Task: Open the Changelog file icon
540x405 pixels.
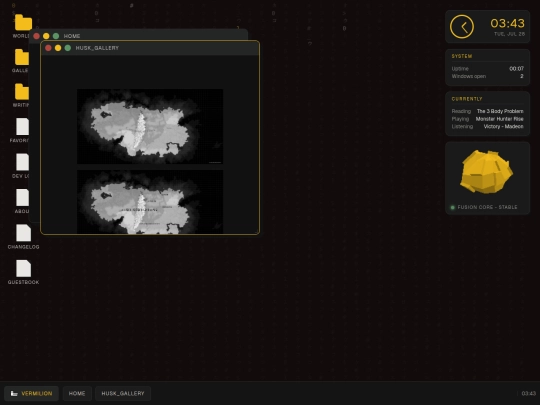Action: [x=23, y=233]
